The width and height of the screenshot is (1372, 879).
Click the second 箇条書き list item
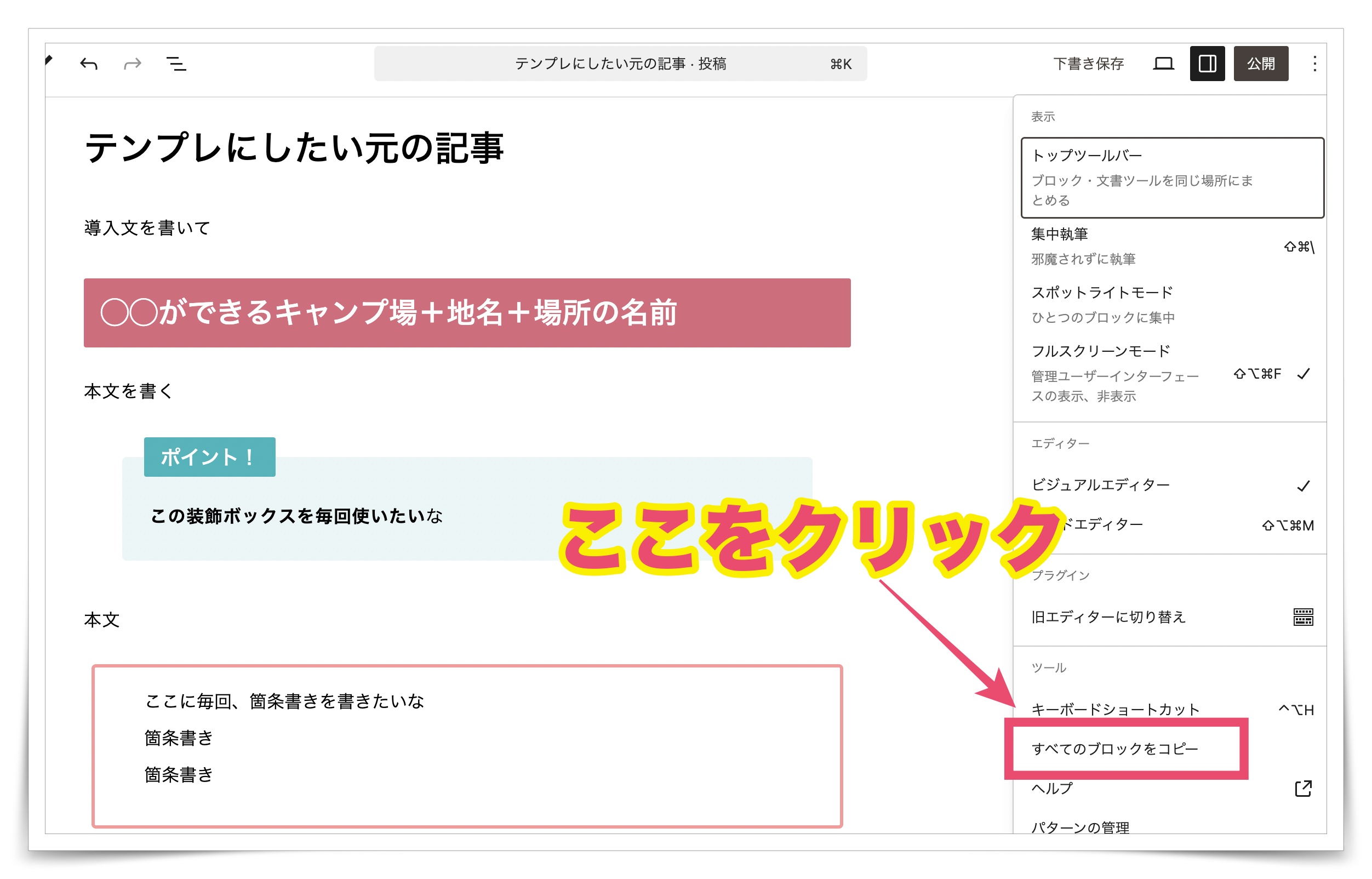click(x=178, y=738)
